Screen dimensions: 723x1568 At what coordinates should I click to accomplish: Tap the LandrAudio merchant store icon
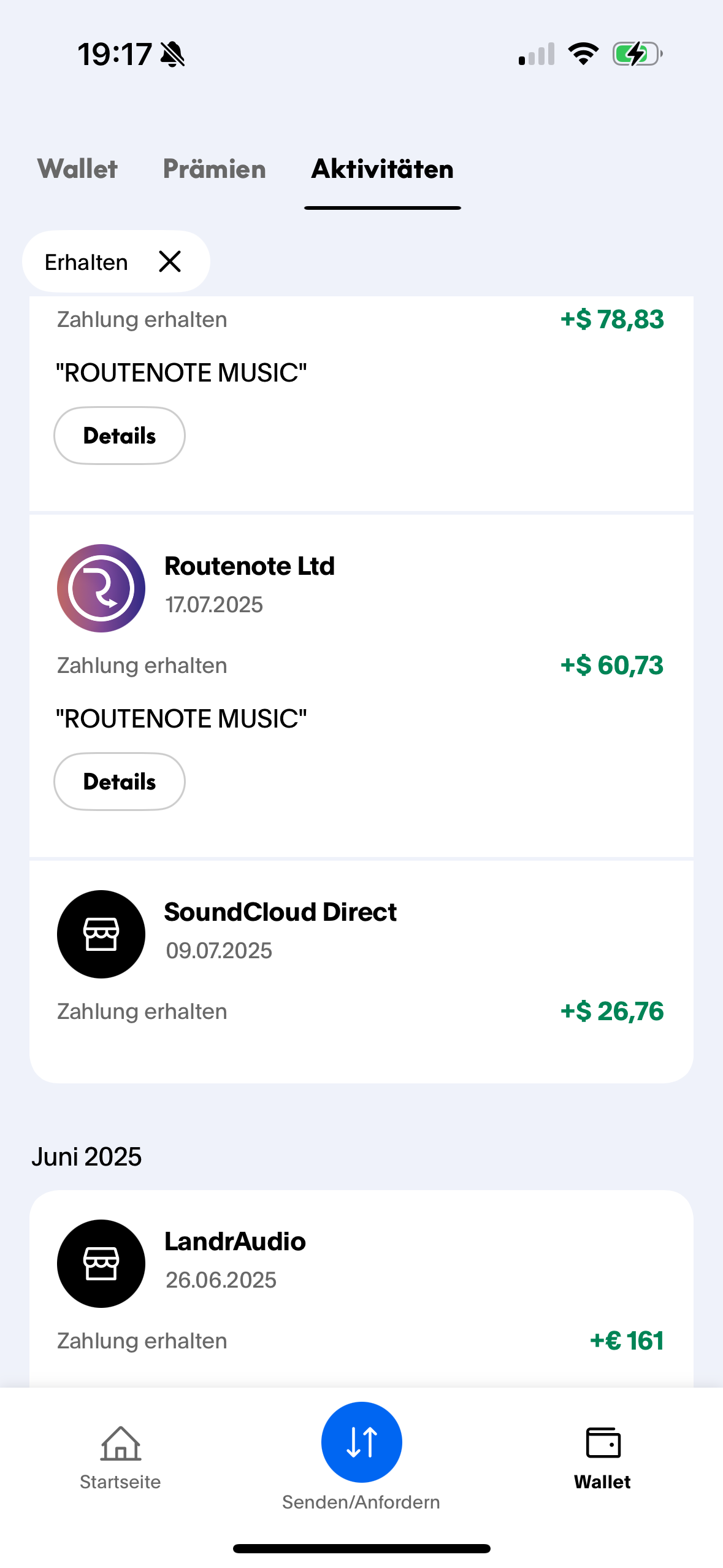pyautogui.click(x=101, y=1263)
